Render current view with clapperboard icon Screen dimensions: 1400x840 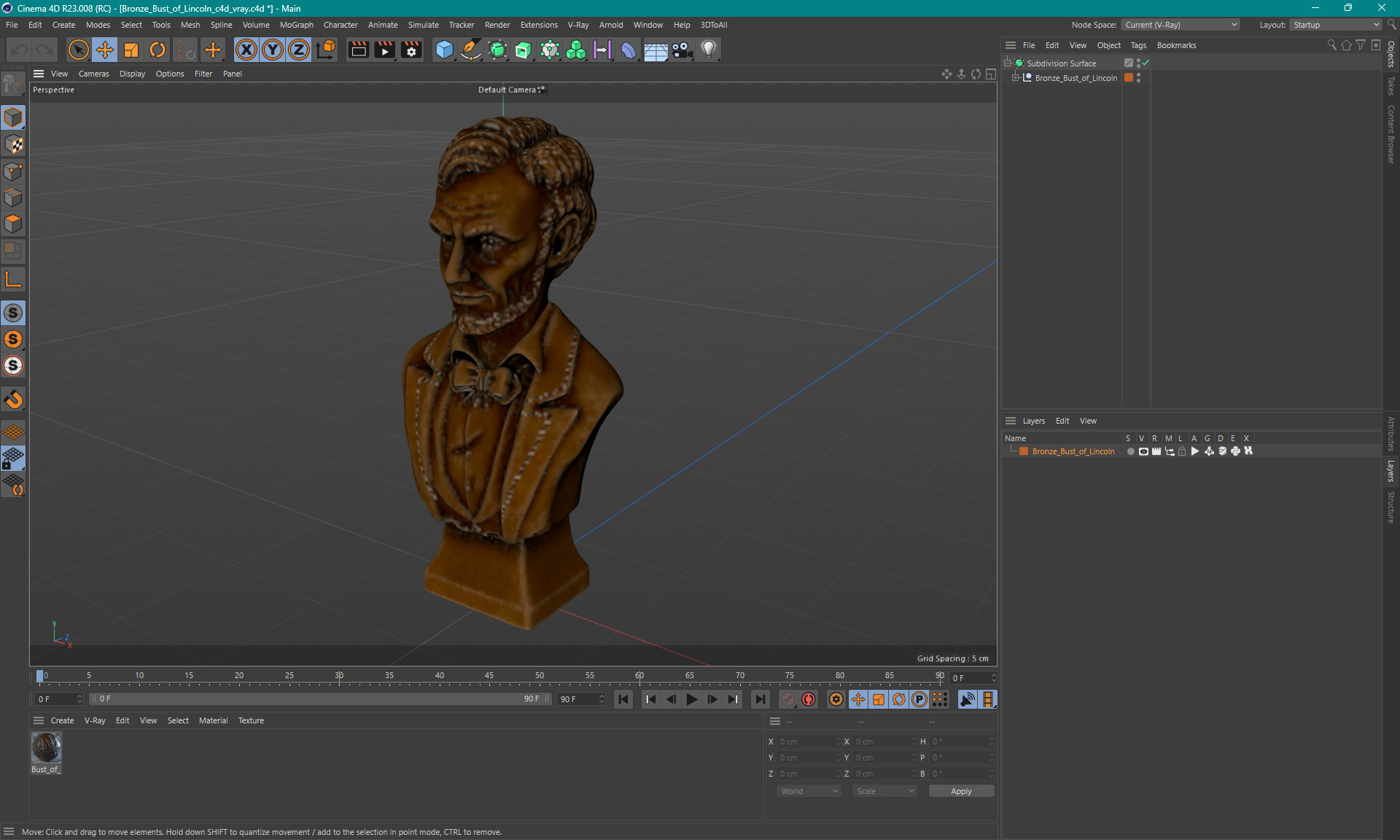[358, 50]
